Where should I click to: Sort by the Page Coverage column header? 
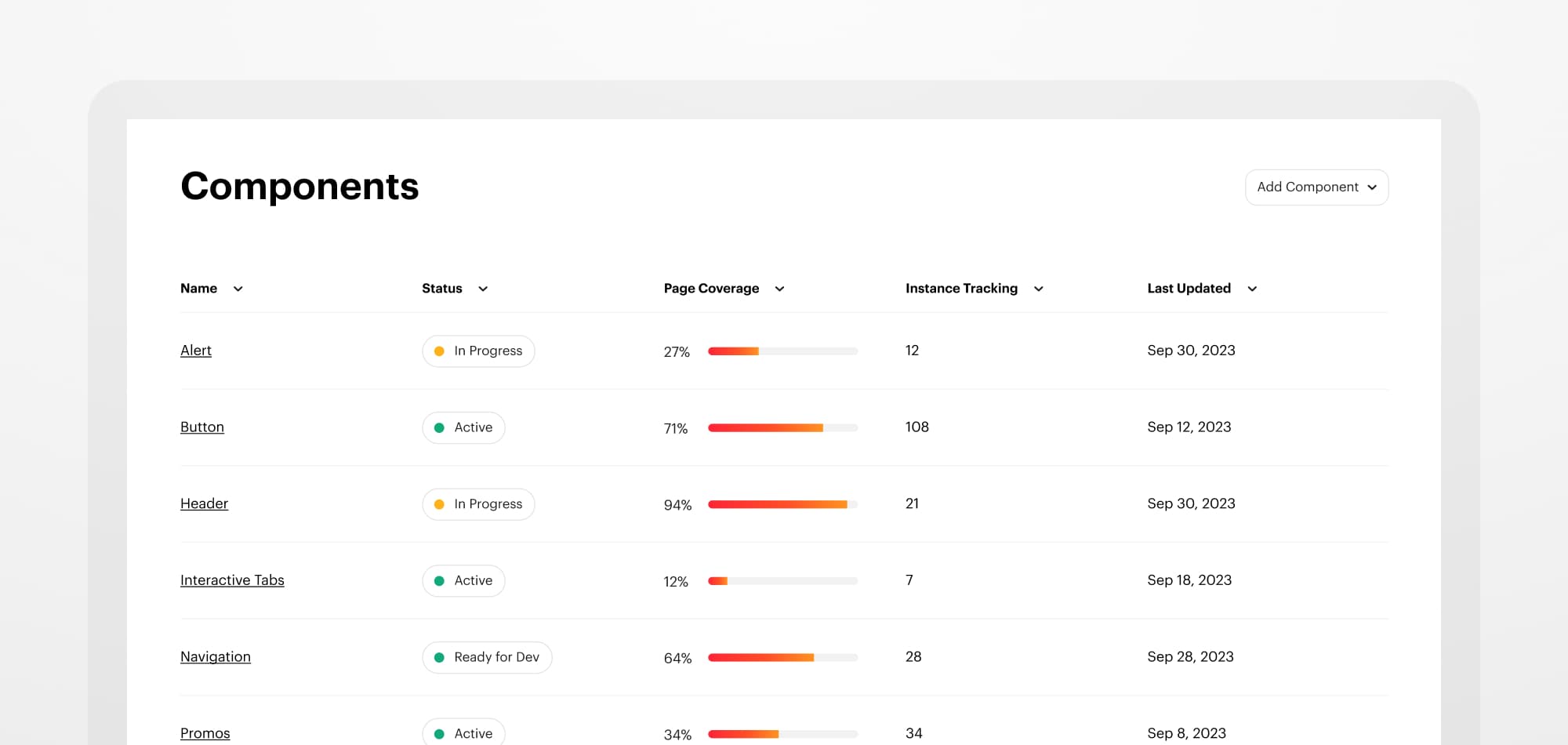pos(724,289)
